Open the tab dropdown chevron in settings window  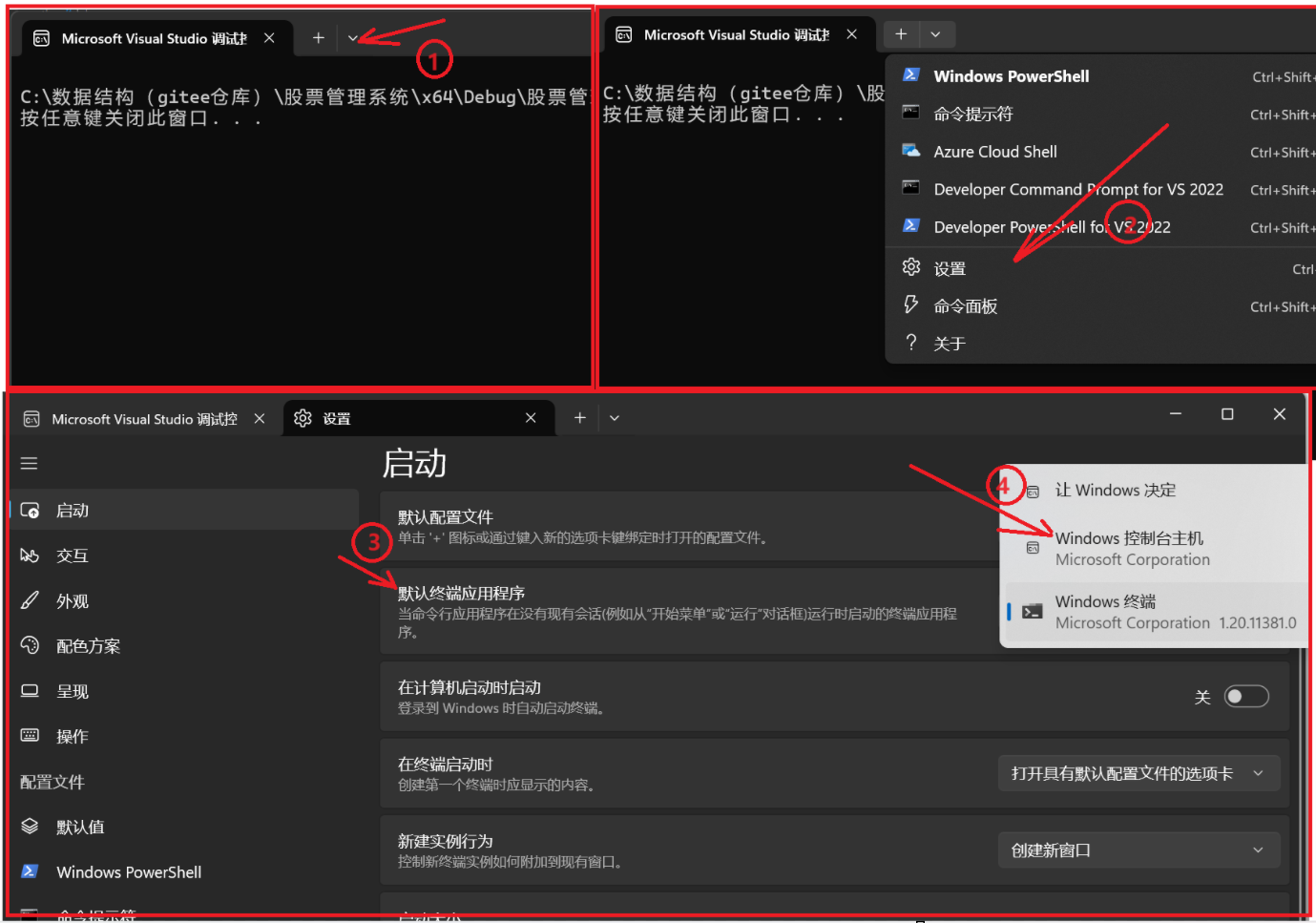615,418
